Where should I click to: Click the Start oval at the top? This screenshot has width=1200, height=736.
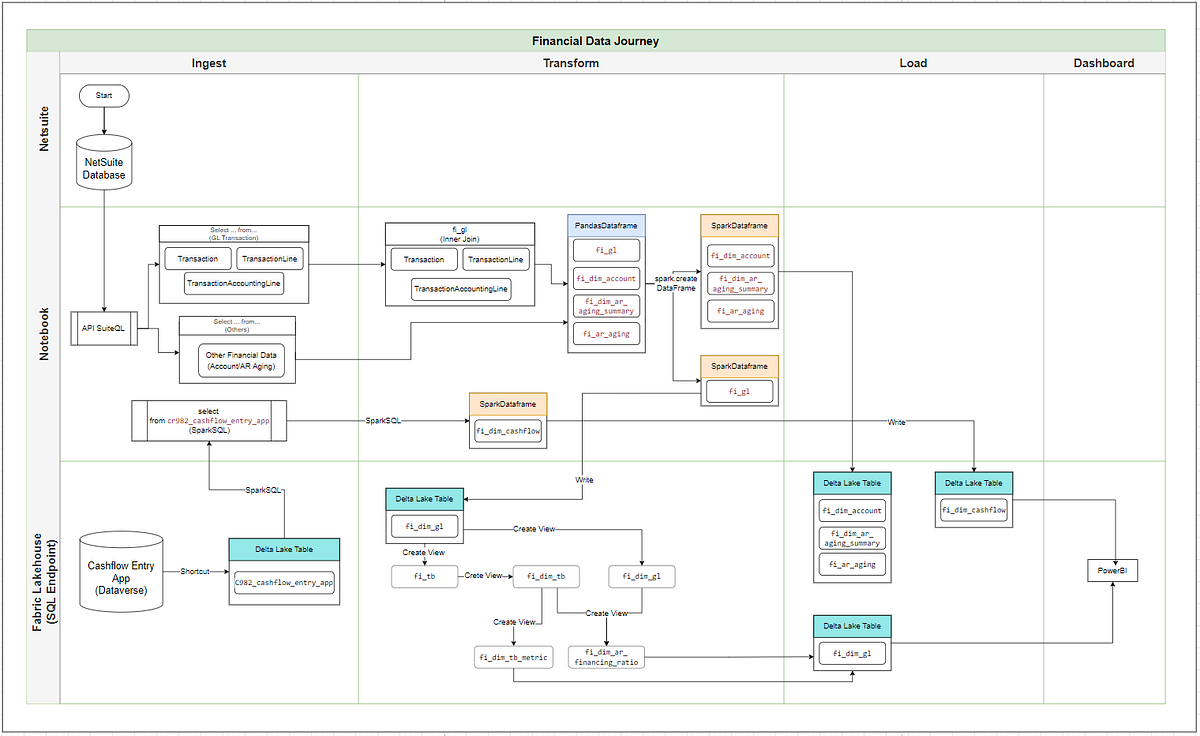[104, 95]
